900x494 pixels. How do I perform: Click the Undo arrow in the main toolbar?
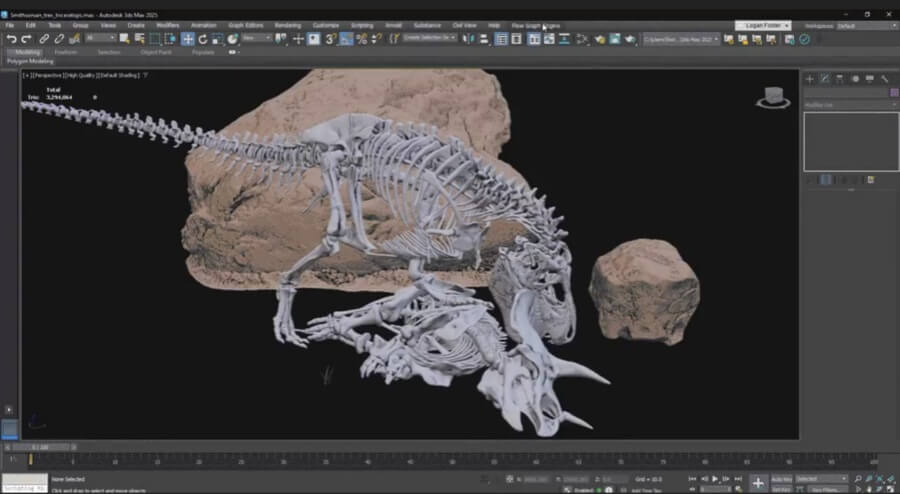tap(11, 39)
